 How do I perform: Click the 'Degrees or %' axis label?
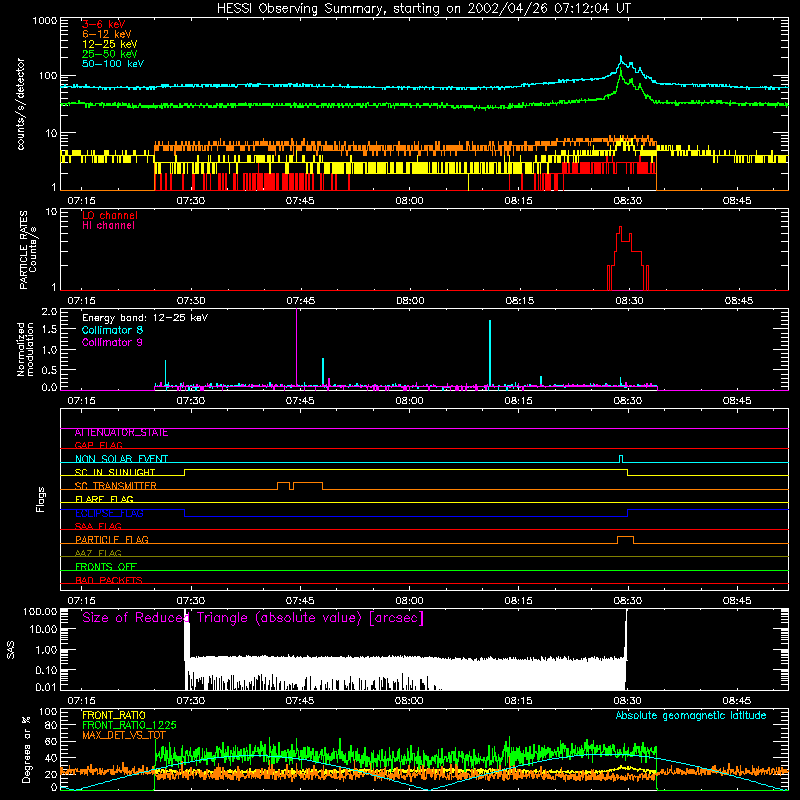(x=26, y=749)
